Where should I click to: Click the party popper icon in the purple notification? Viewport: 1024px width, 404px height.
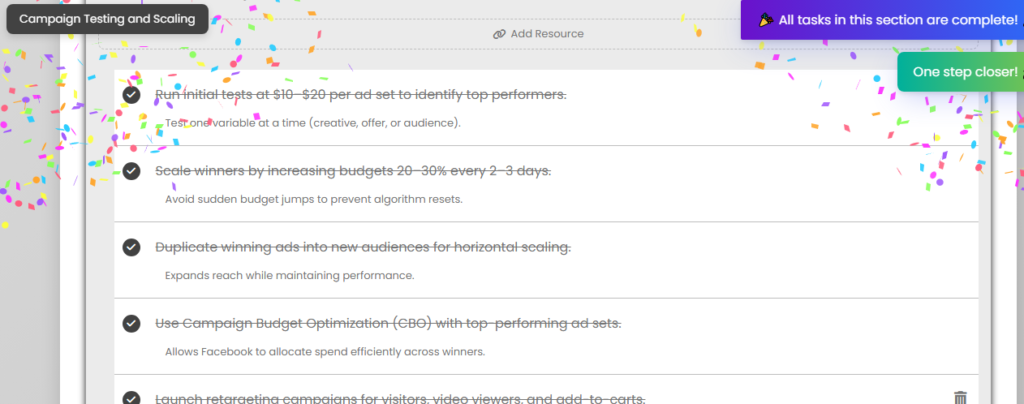pos(767,20)
